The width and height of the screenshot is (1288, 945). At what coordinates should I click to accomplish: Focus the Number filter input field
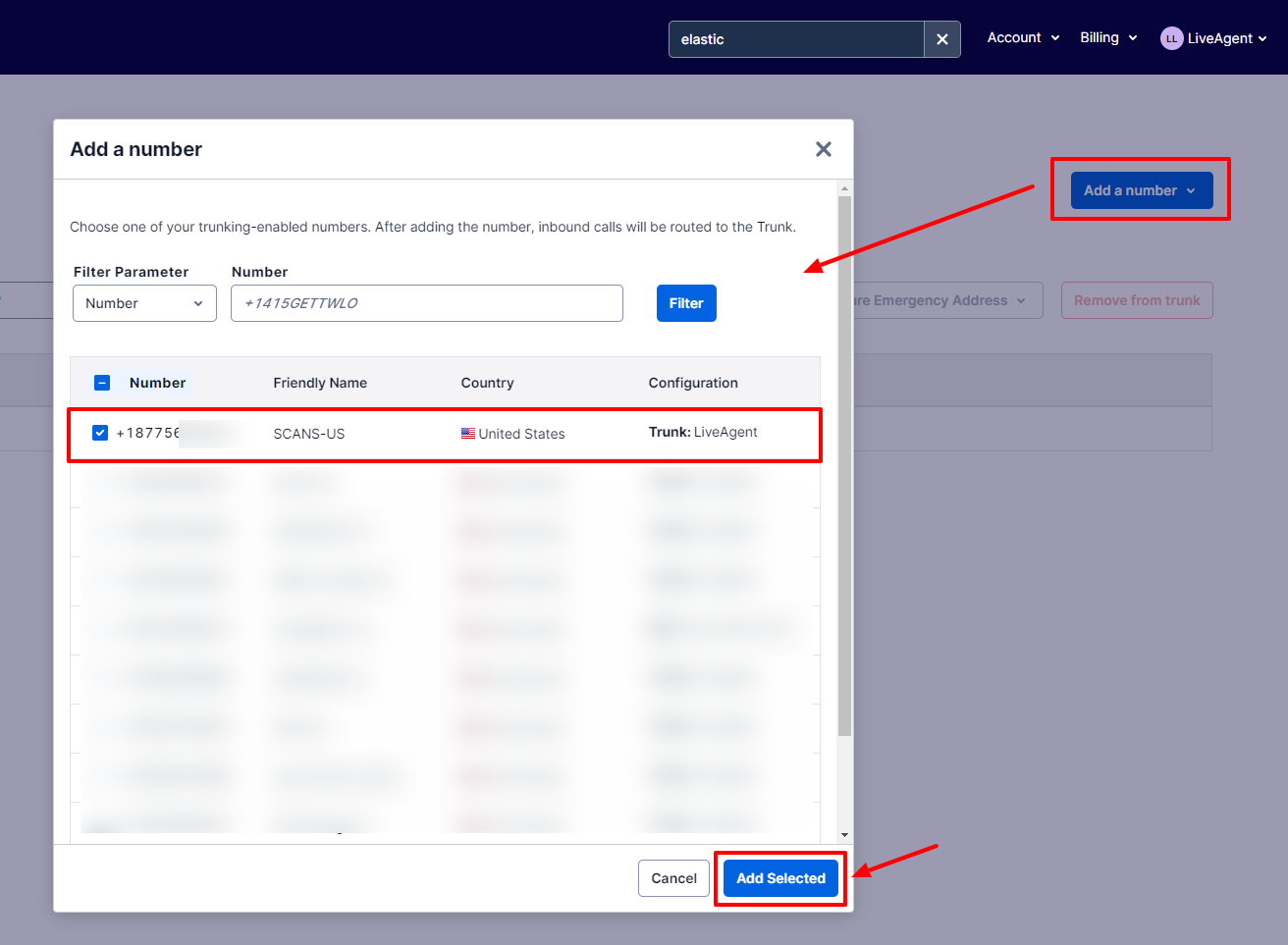coord(427,303)
